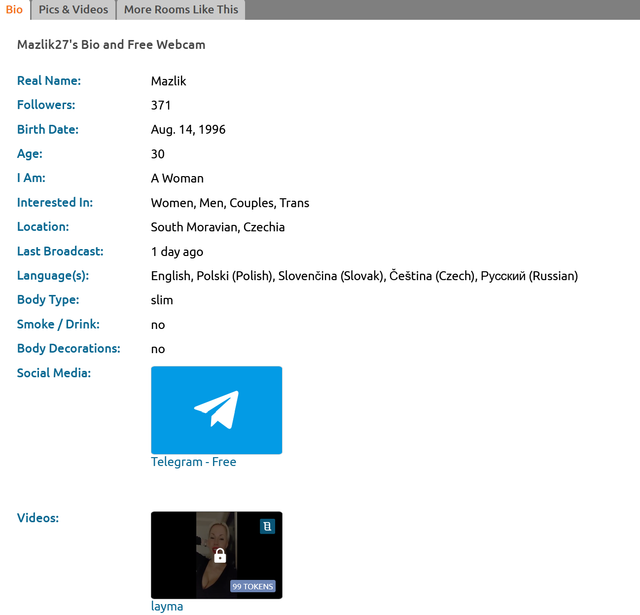Click the Smoke / Drink value no
Image resolution: width=640 pixels, height=615 pixels.
[158, 325]
